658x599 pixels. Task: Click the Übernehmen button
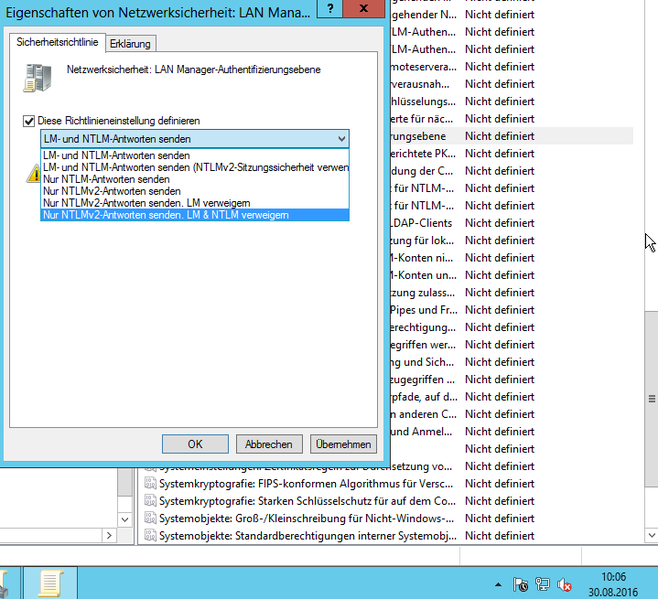tap(343, 444)
